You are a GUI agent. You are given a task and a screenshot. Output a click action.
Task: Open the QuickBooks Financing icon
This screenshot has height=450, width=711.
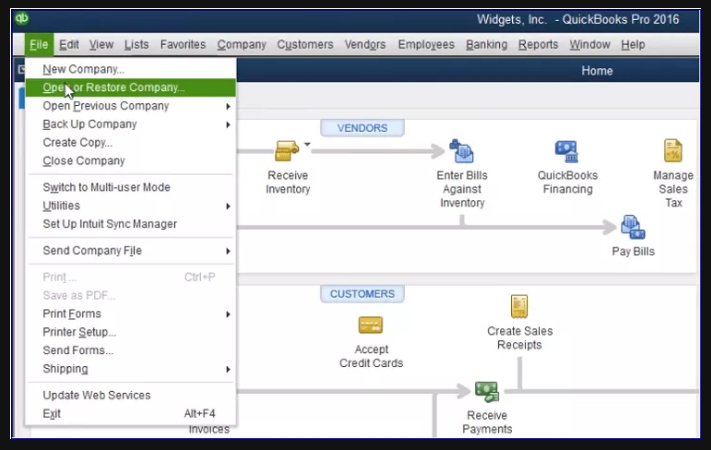(x=566, y=151)
